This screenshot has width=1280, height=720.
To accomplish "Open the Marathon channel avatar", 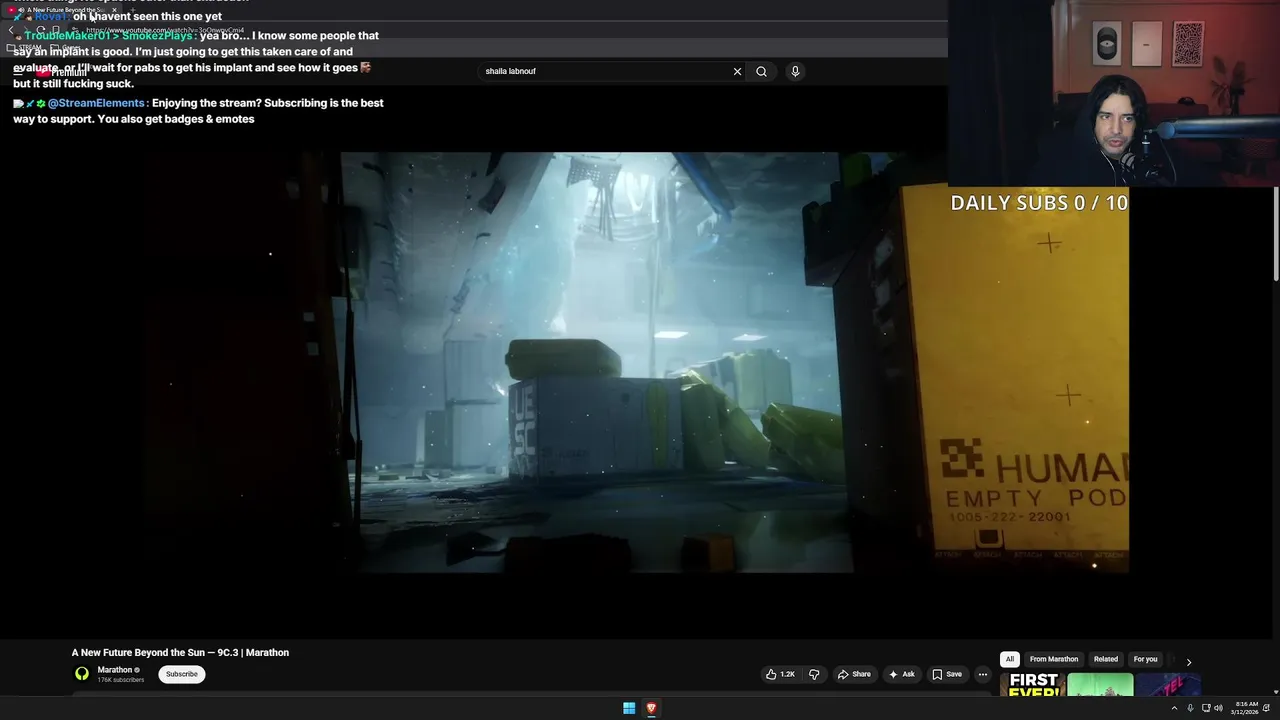I will [82, 674].
